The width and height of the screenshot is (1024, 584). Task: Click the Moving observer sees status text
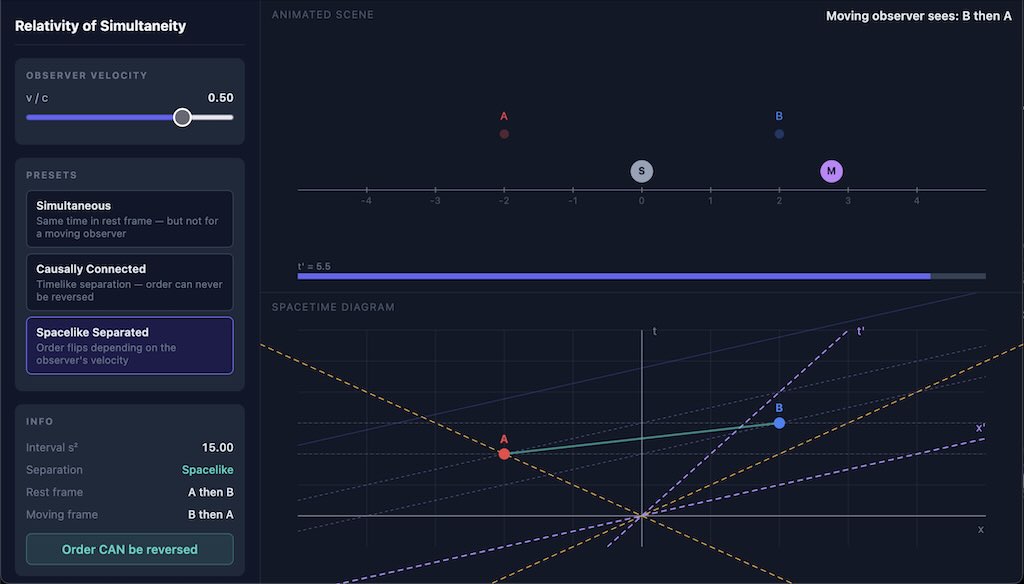918,16
